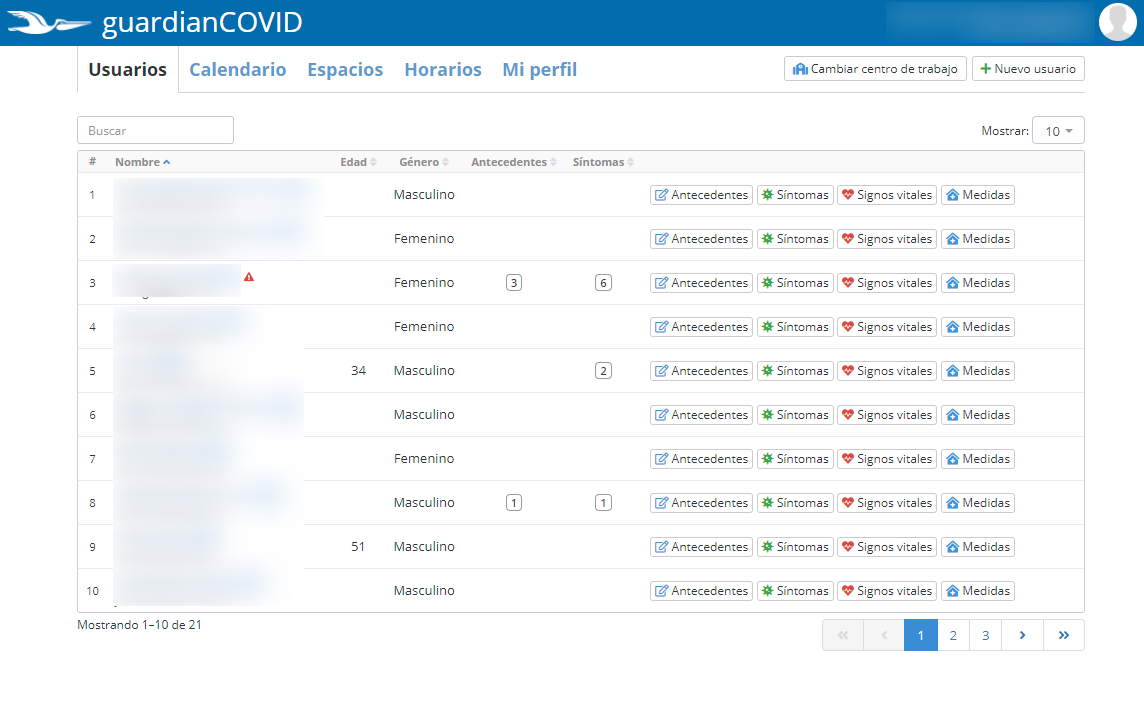
Task: Open Antecedentes for row 3
Action: [701, 283]
